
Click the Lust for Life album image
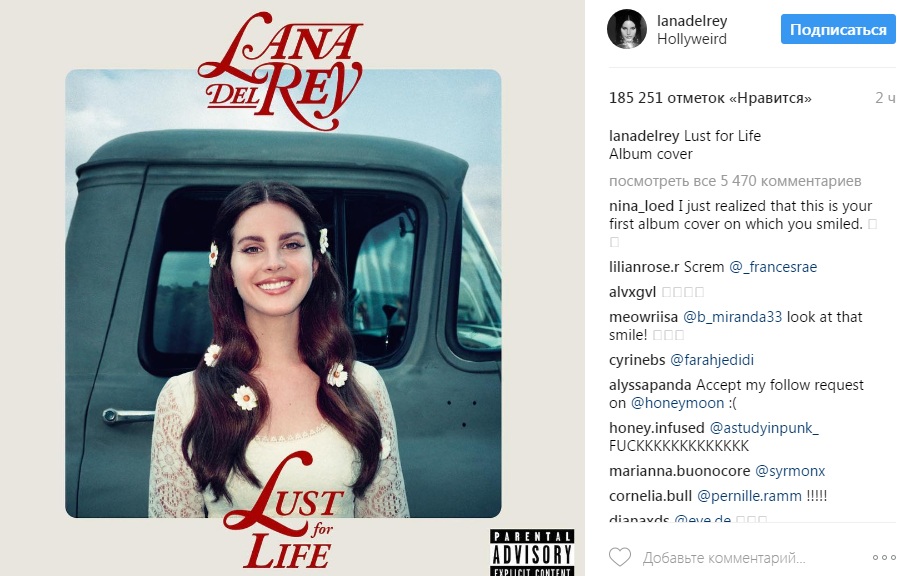coord(292,288)
